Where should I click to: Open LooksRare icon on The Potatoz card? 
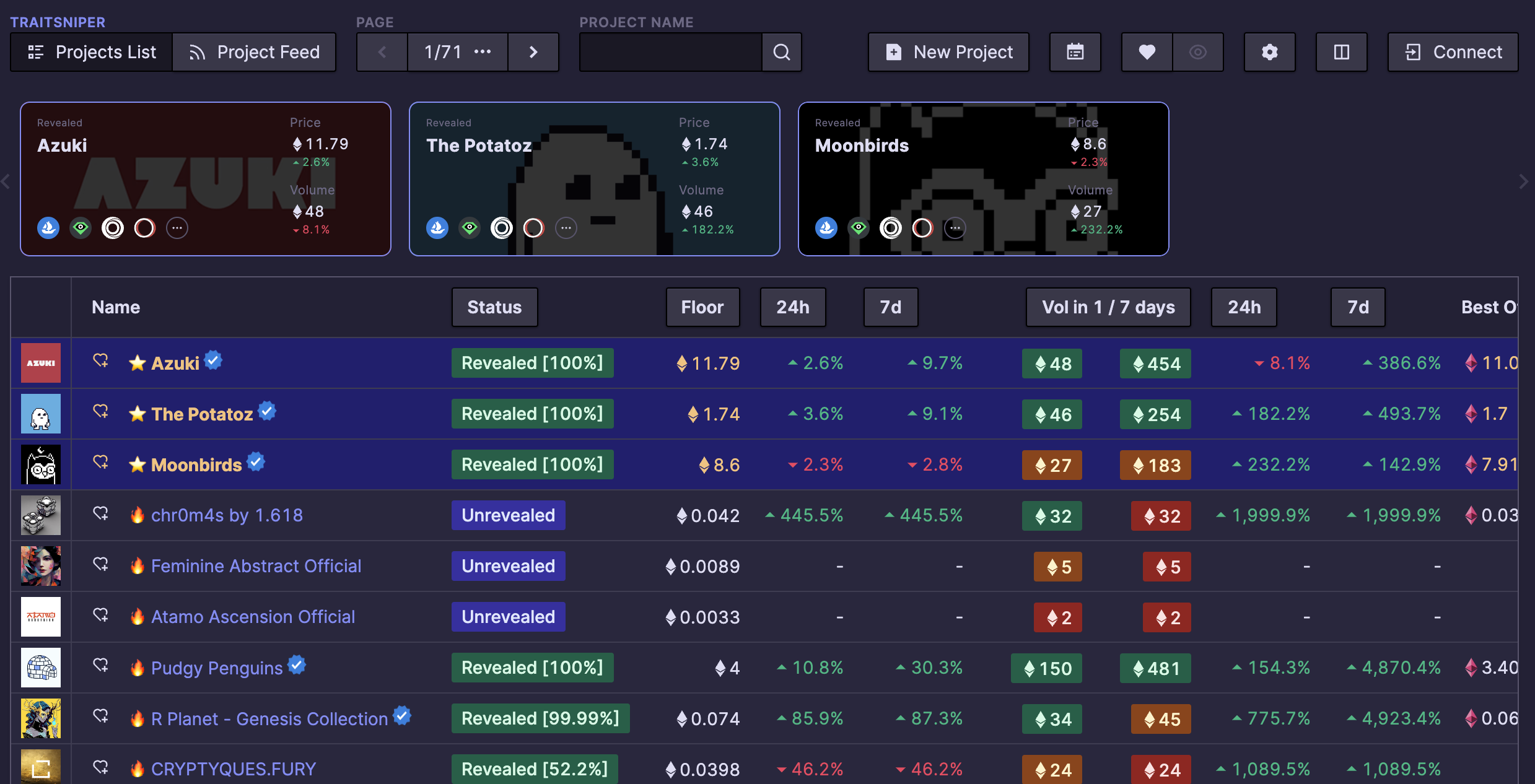tap(470, 228)
